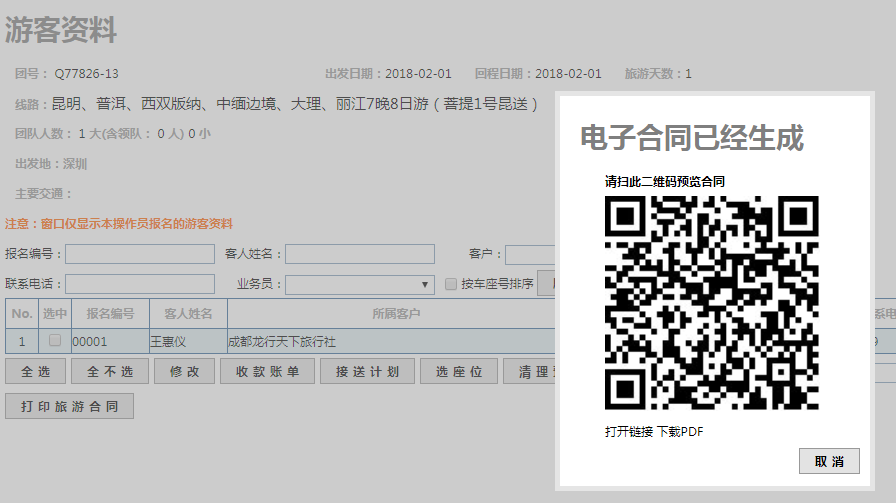
Task: Click the 清理 button partly behind the dialog
Action: coord(529,372)
